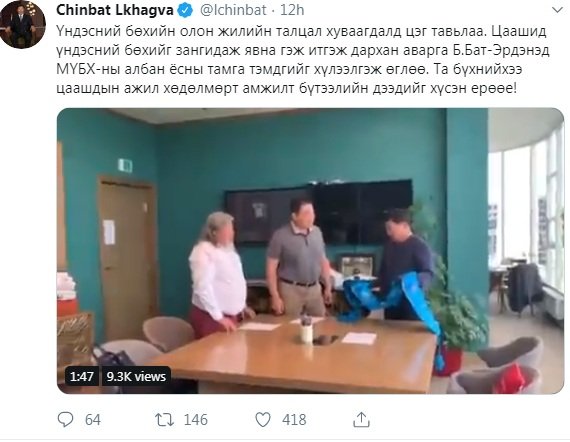Expand the tweet options chevron menu
Image resolution: width=570 pixels, height=442 pixels.
(x=557, y=10)
